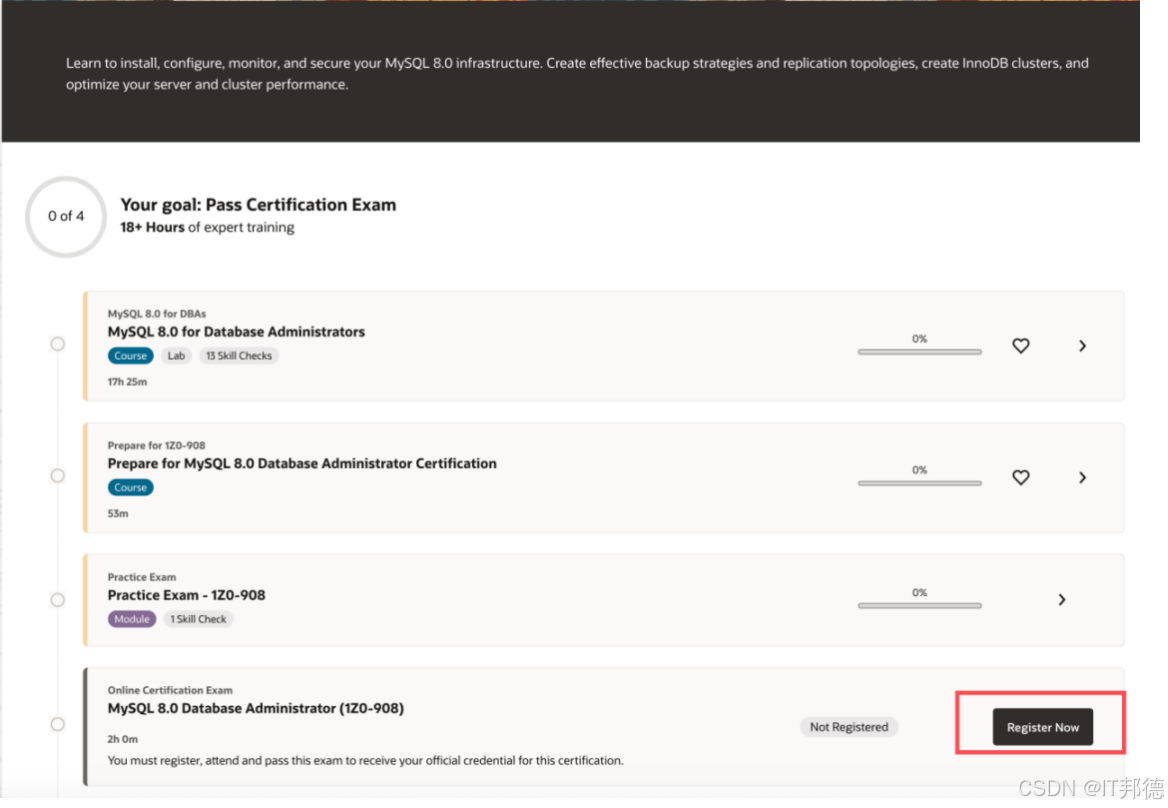Viewport: 1168px width, 808px height.
Task: Click the Not Registered status badge
Action: 848,727
